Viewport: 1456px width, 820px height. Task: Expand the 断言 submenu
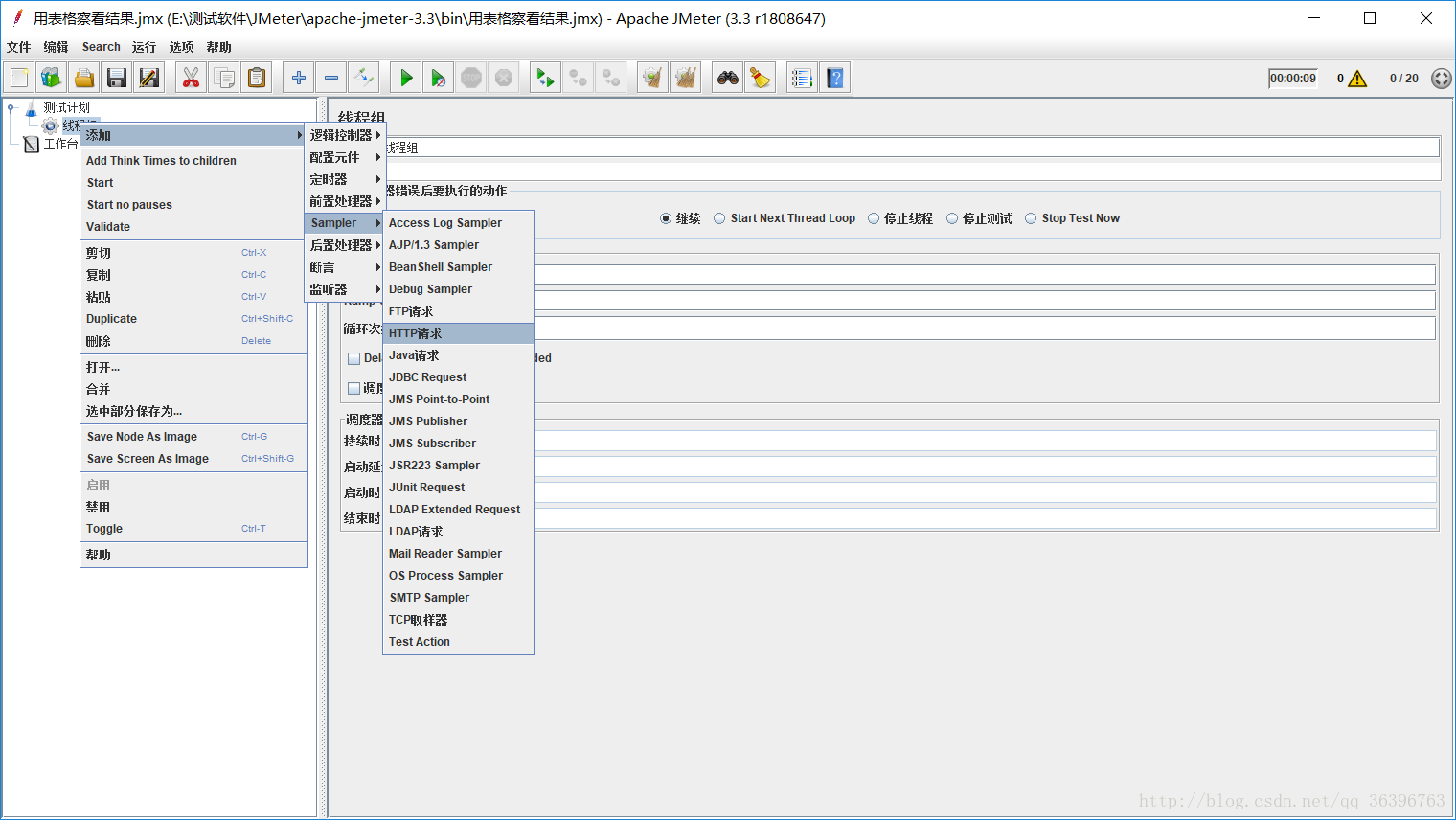pos(345,267)
